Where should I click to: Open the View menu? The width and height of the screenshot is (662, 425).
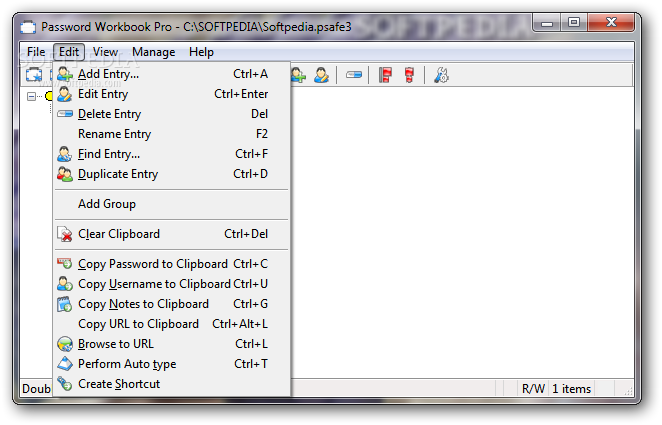pos(105,52)
